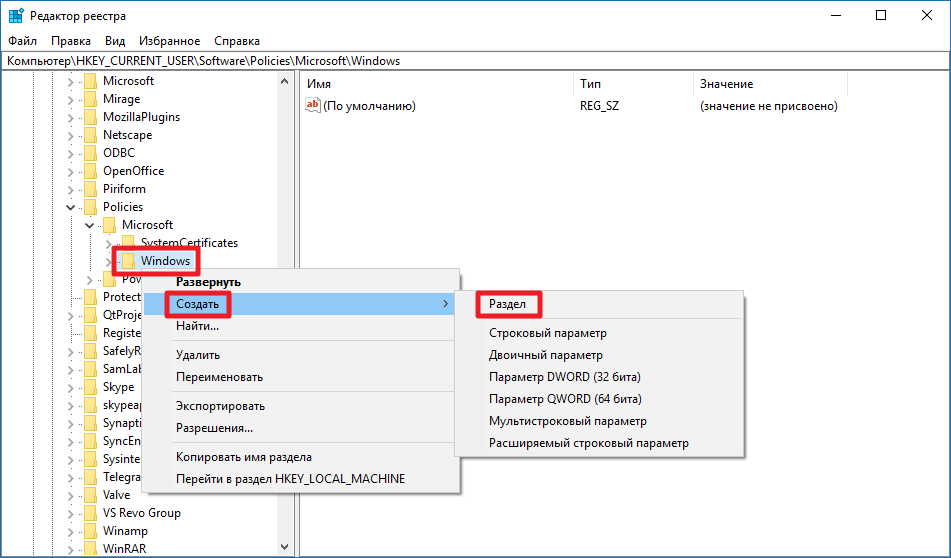Choose Перейти в раздел HKEY_LOCAL_MACHINE

[x=291, y=479]
